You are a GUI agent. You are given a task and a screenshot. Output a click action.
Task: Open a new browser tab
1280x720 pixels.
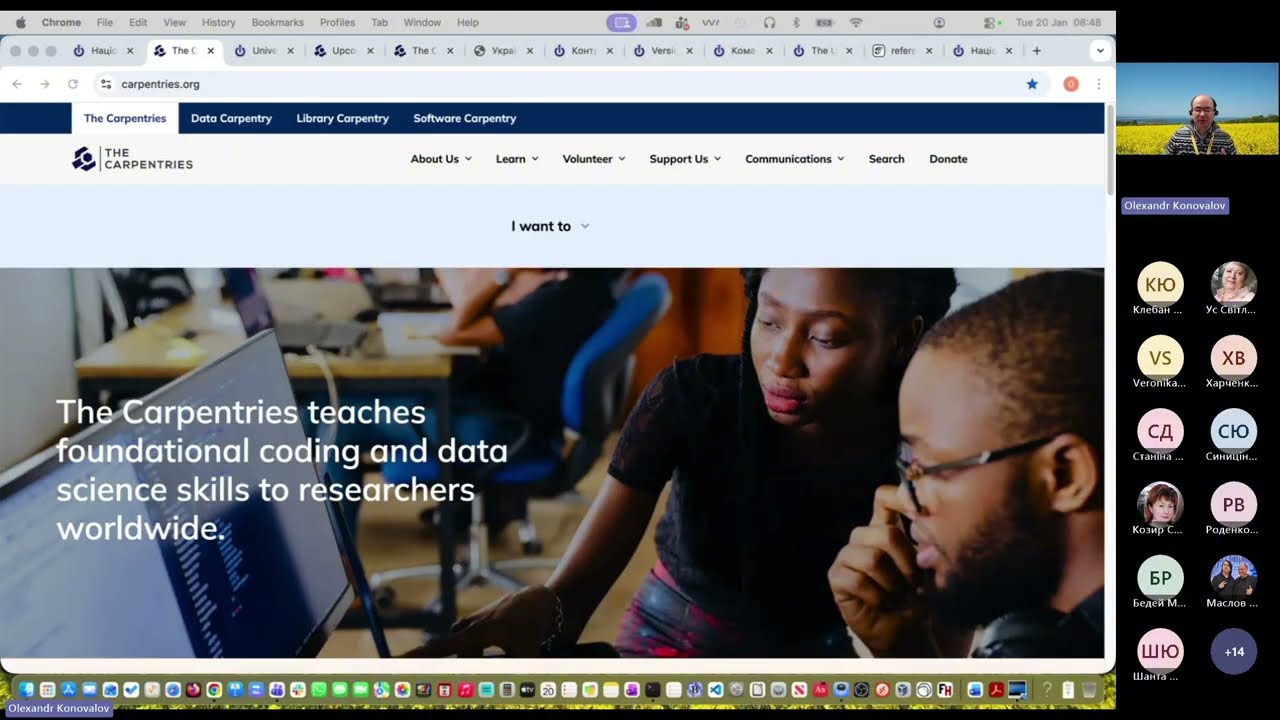(x=1037, y=50)
